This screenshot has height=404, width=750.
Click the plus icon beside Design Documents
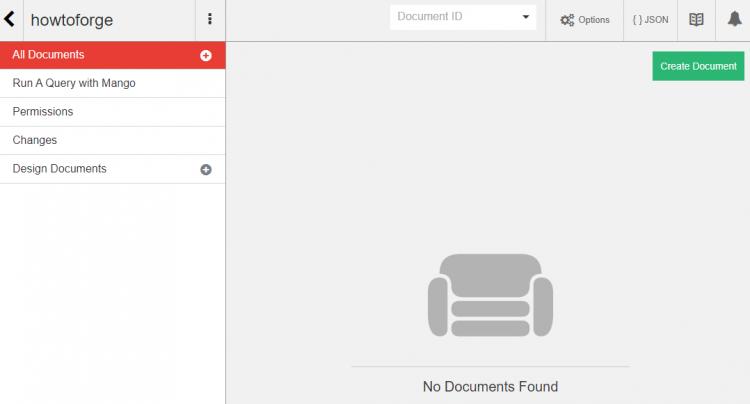206,170
